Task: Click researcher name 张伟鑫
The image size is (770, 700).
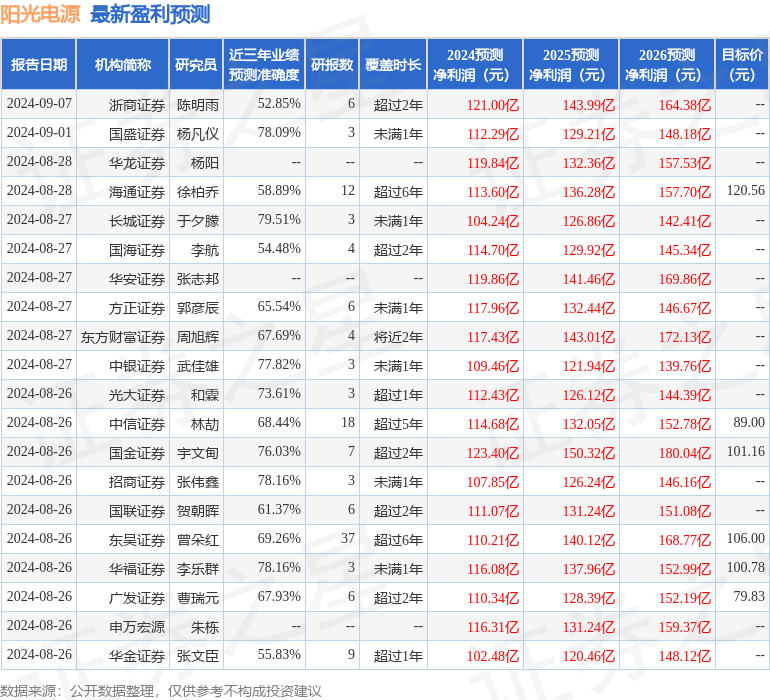Action: pyautogui.click(x=197, y=482)
